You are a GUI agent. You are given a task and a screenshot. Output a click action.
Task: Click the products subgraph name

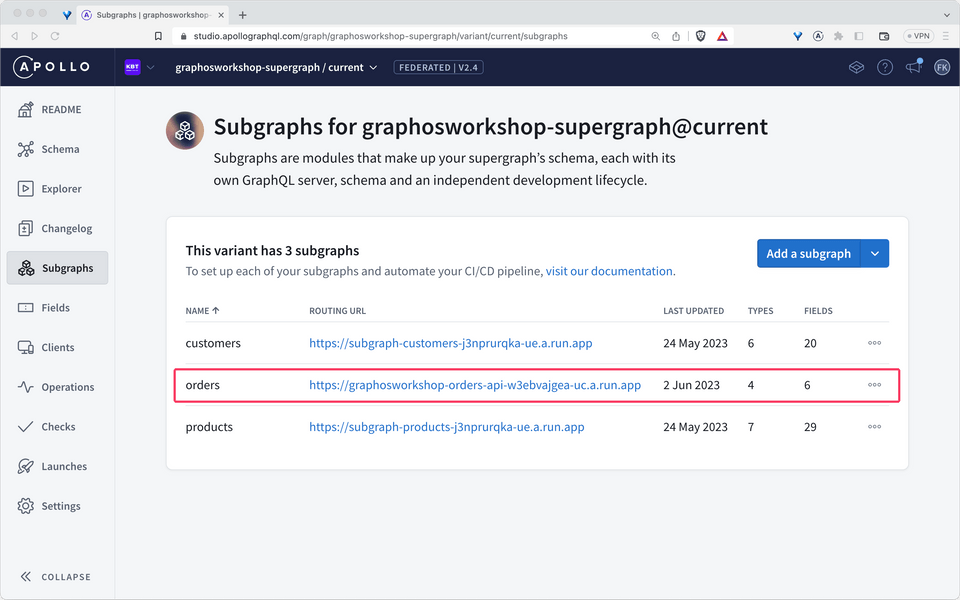pyautogui.click(x=209, y=427)
